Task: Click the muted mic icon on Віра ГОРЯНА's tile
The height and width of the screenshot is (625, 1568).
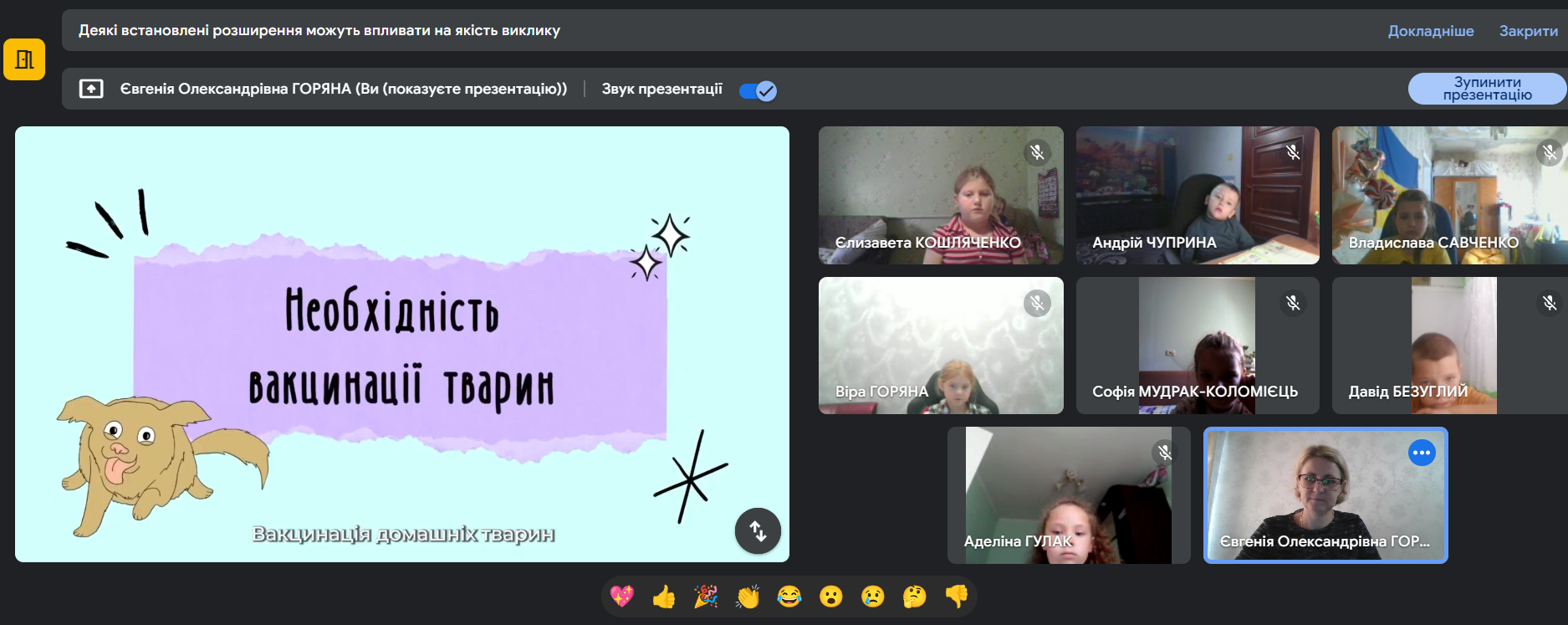Action: click(1038, 303)
